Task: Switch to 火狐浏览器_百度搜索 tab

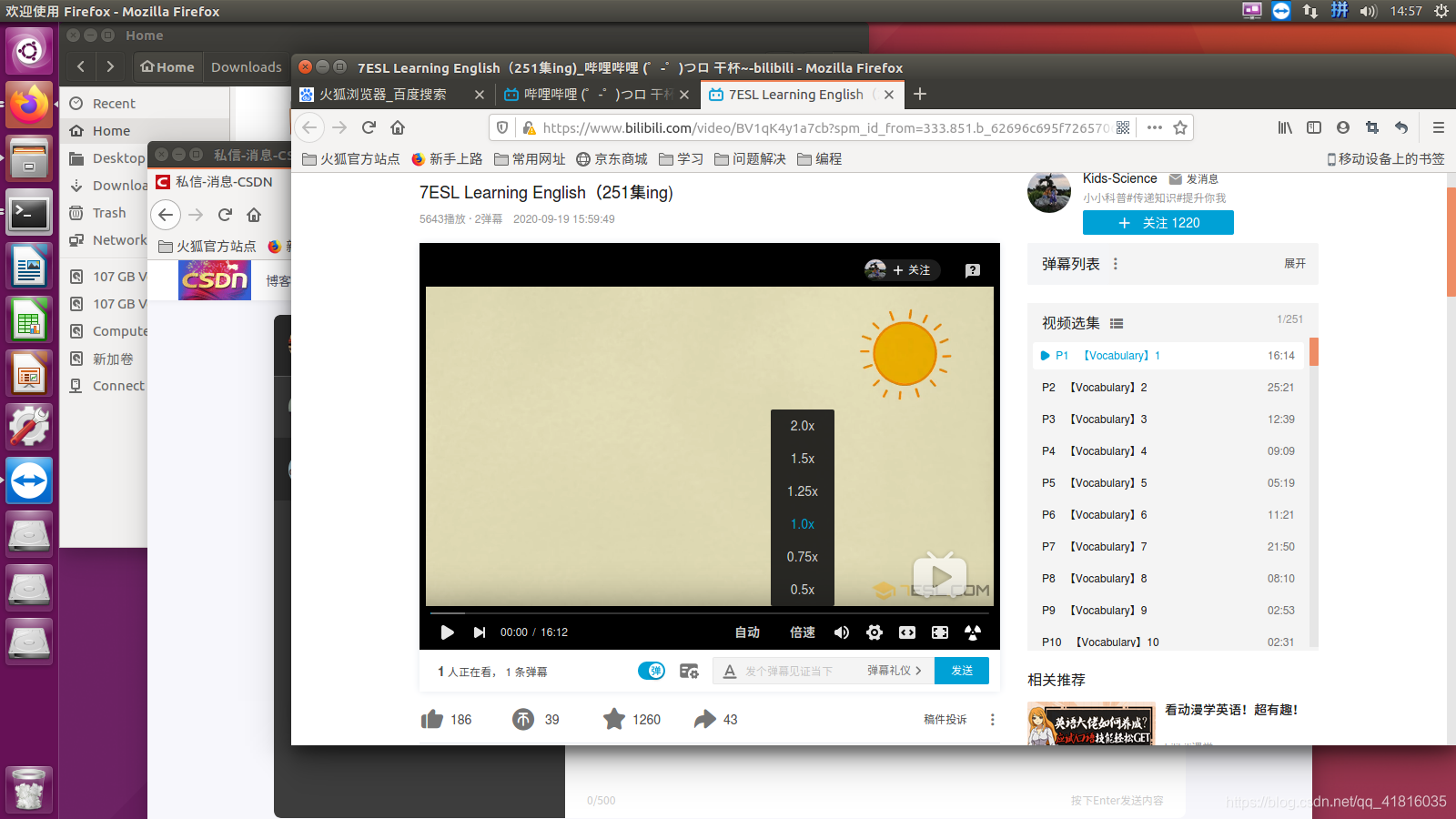Action: click(382, 95)
